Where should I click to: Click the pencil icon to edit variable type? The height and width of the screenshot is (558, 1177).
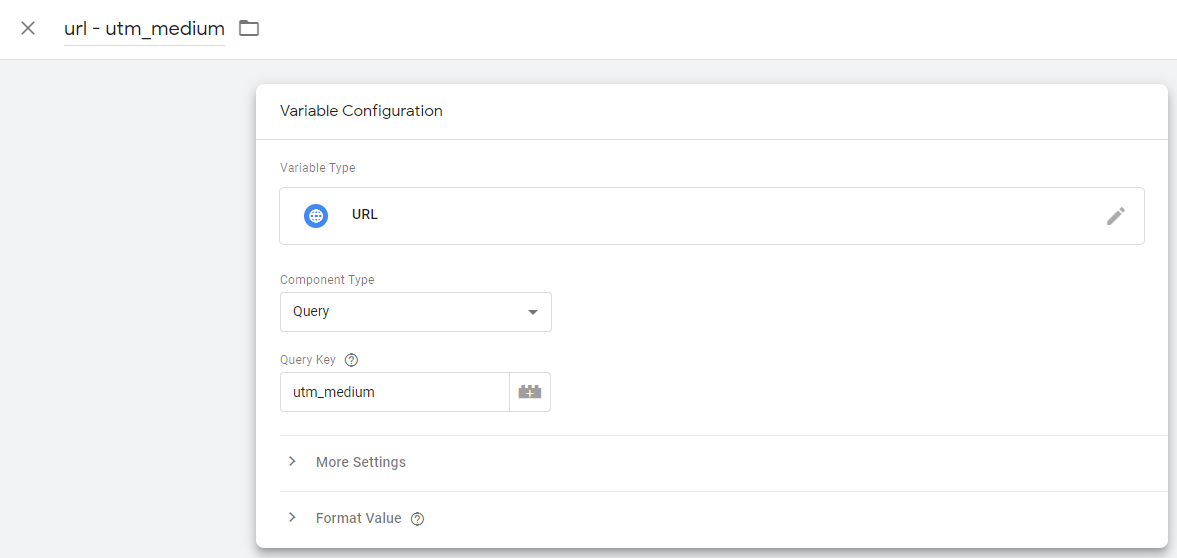[x=1116, y=216]
